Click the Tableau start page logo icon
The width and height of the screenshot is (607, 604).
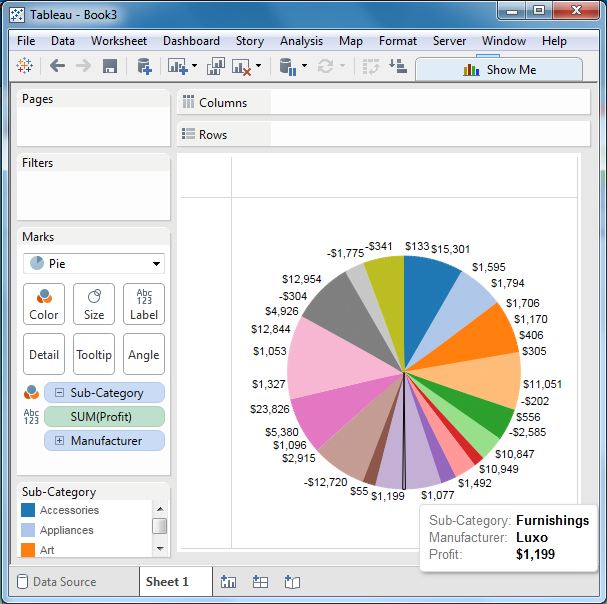(x=25, y=66)
